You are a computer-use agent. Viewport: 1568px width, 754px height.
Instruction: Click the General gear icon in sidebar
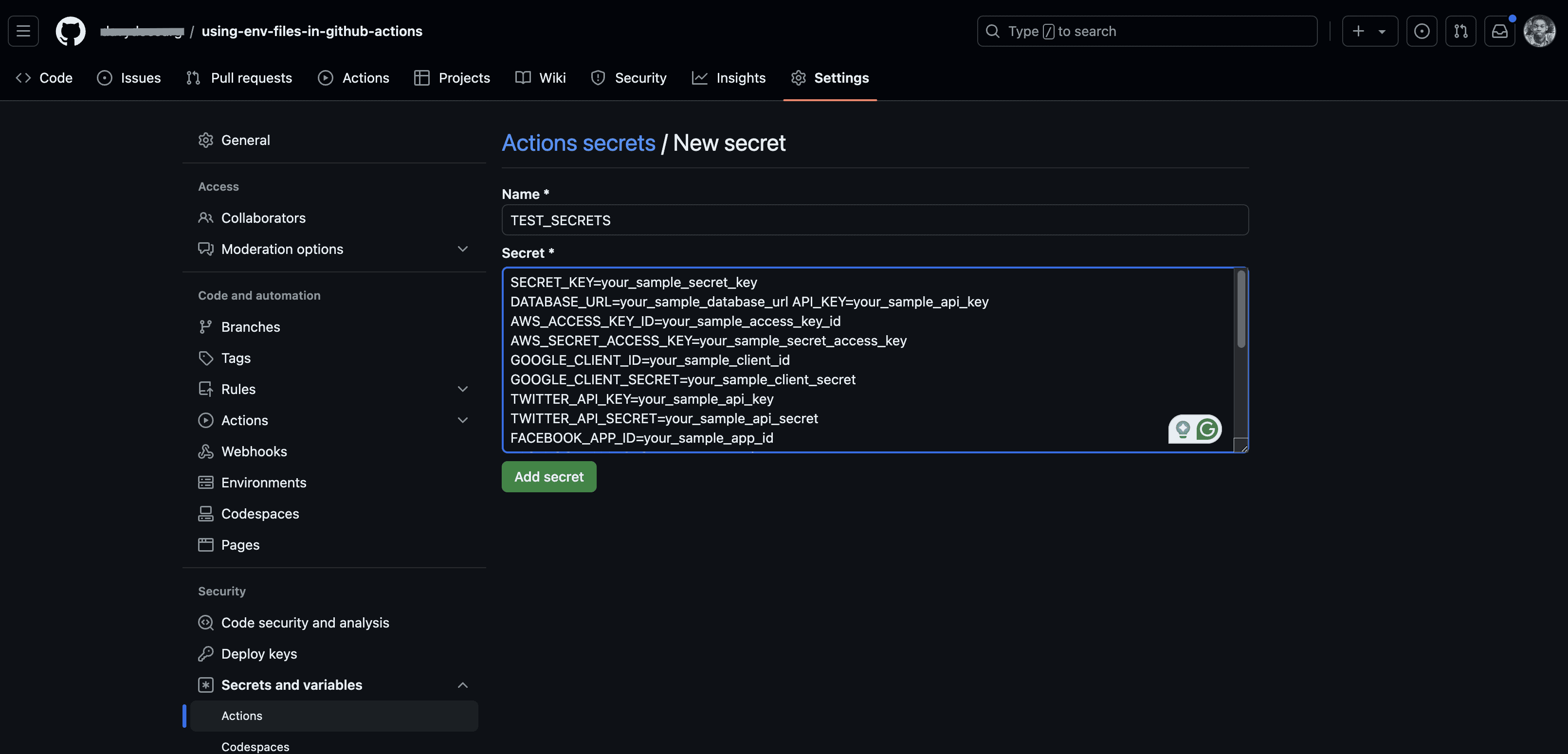206,140
